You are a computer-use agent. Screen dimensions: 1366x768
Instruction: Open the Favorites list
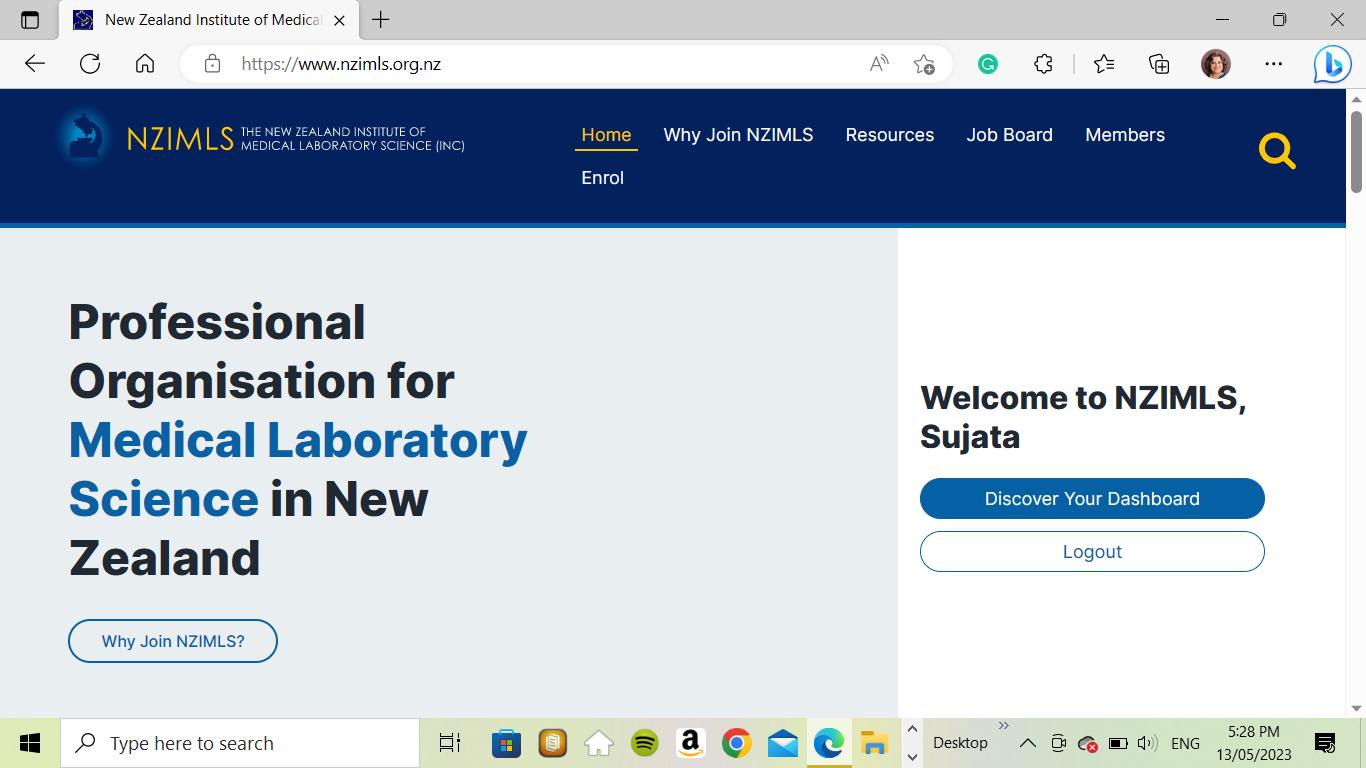point(1104,64)
